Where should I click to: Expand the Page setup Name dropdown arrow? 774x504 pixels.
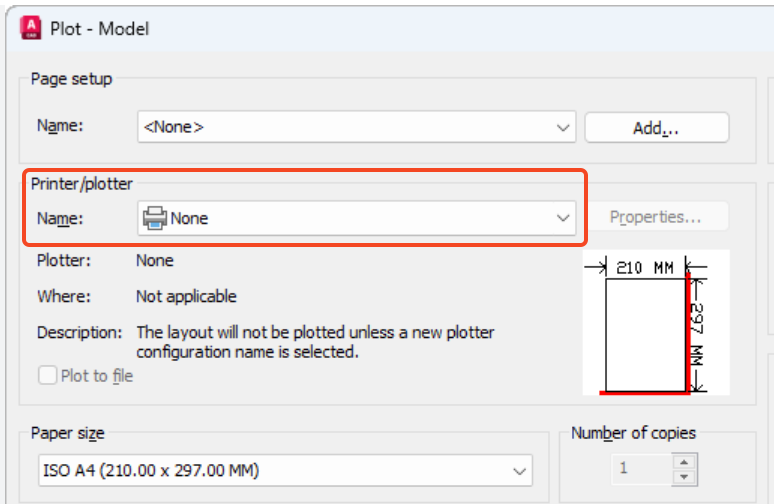click(x=563, y=127)
